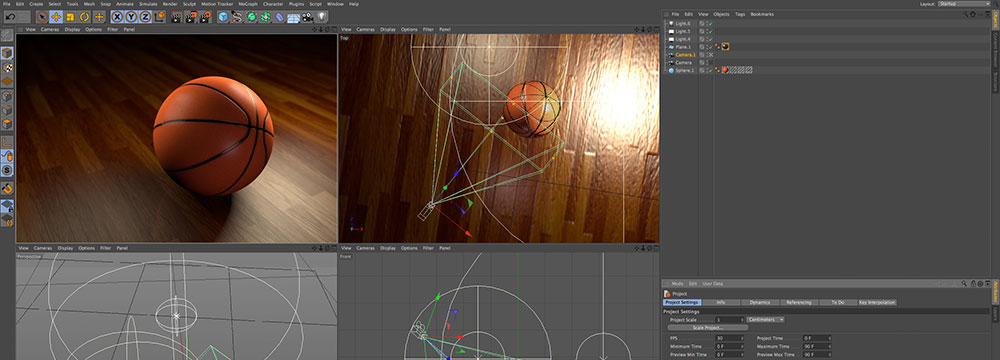Viewport: 1000px width, 360px height.
Task: Click the Scale Project... button
Action: (x=707, y=327)
